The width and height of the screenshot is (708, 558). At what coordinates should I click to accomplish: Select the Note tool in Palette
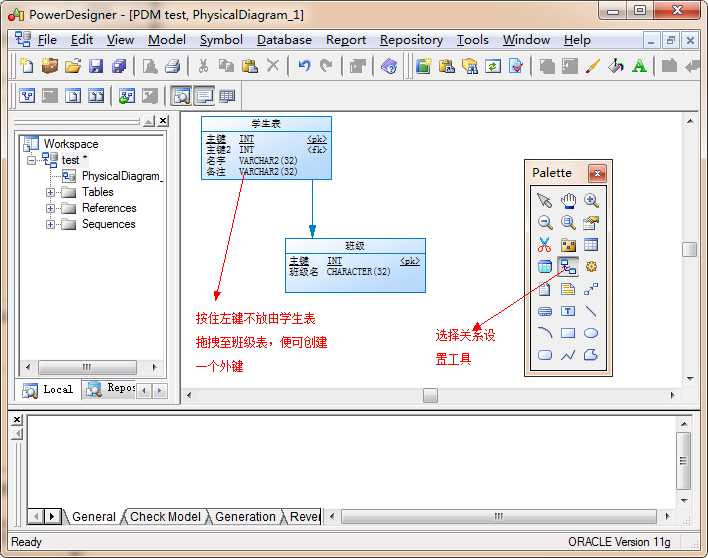coord(568,289)
